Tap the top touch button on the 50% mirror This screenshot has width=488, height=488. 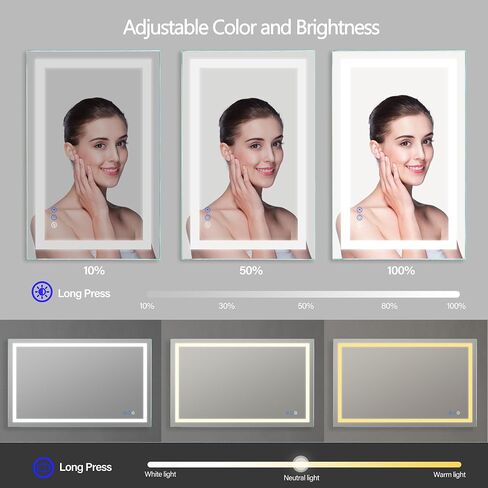point(207,210)
